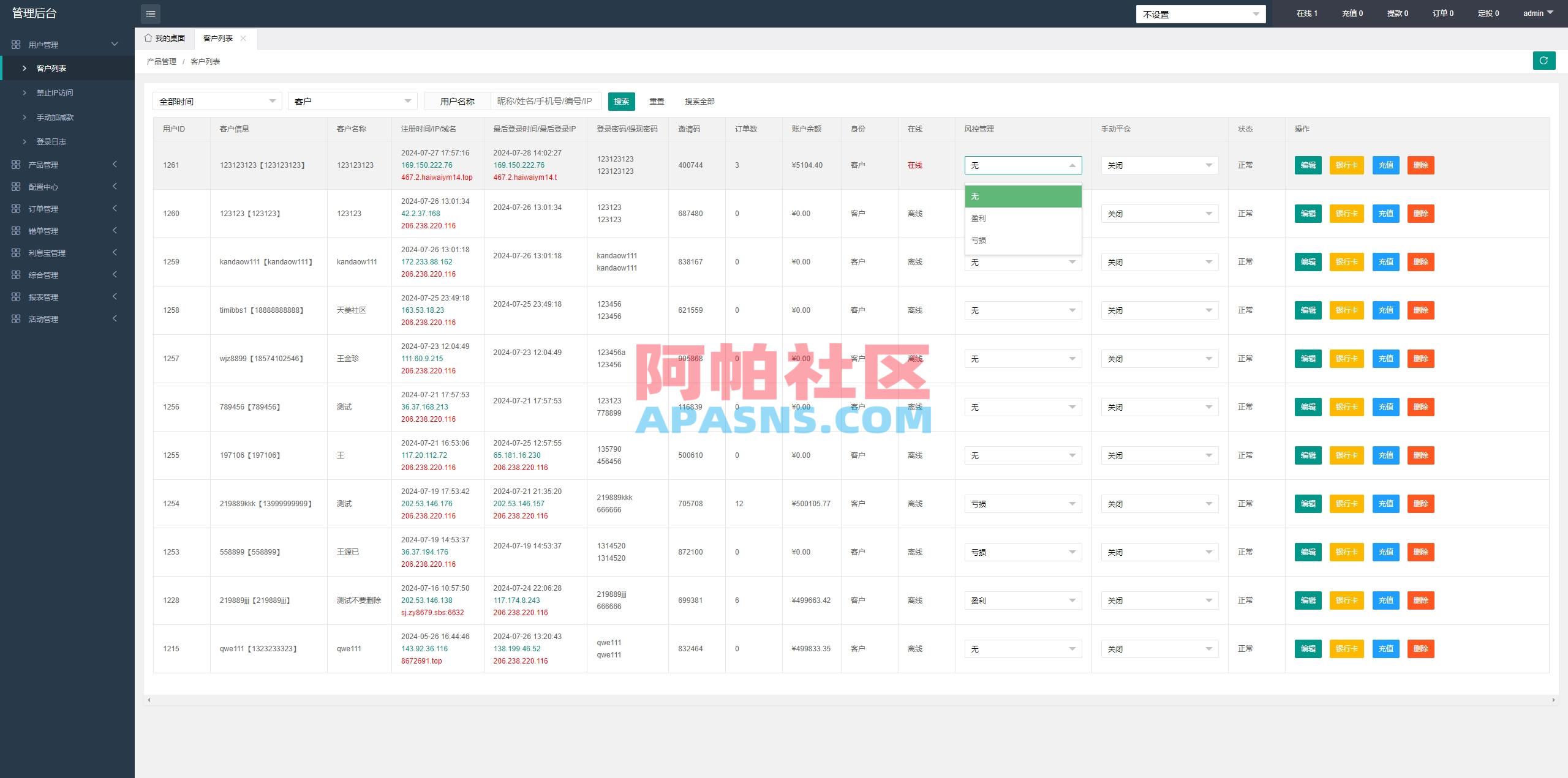This screenshot has width=1568, height=778.
Task: Click the 用户管理 sidebar module icon
Action: click(x=17, y=44)
